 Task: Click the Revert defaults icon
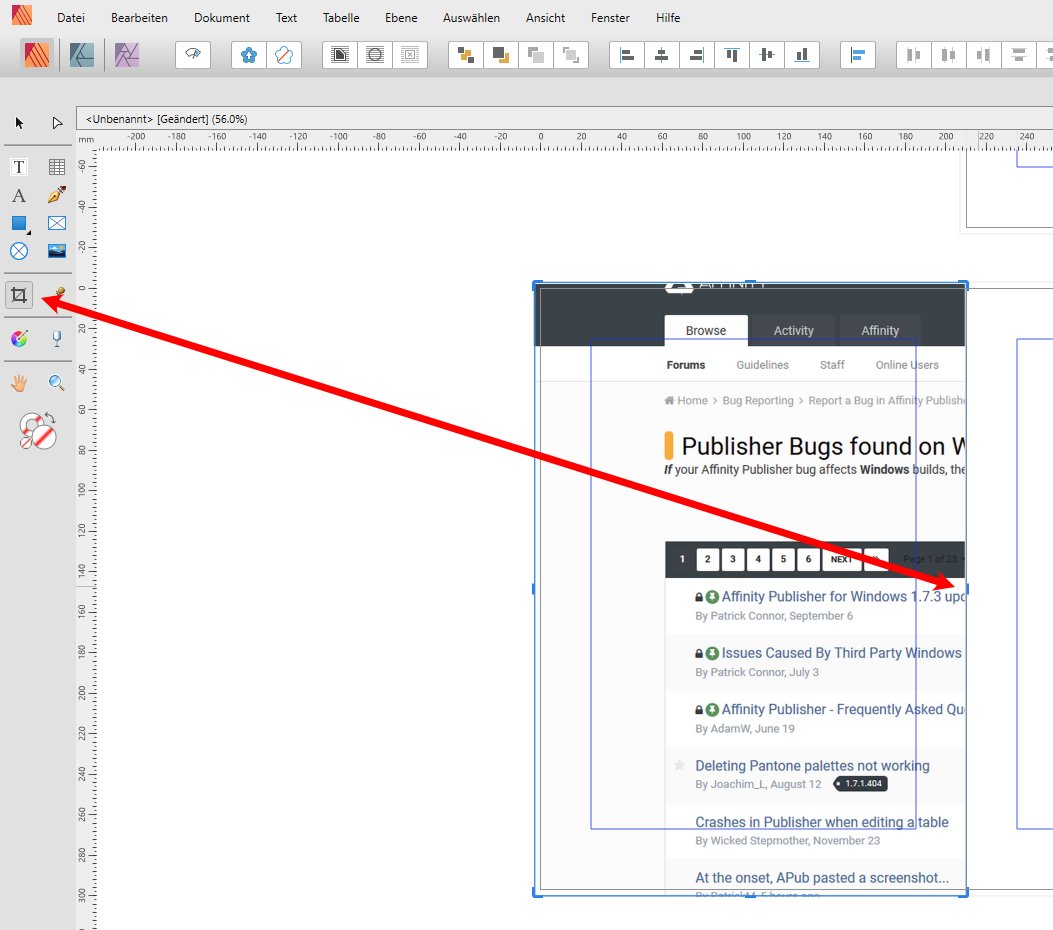[284, 54]
